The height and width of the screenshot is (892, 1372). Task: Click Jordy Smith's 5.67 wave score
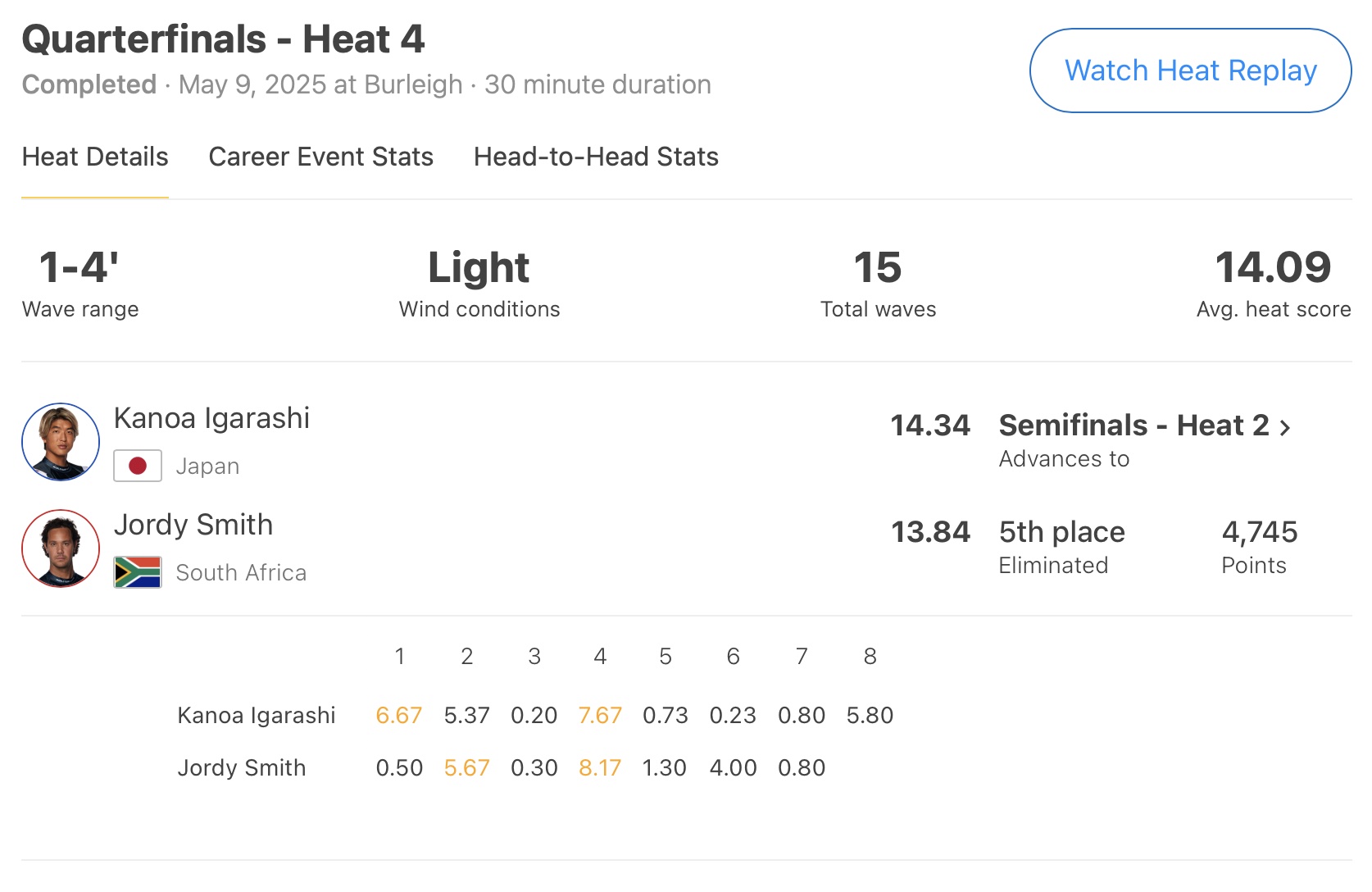click(x=466, y=768)
